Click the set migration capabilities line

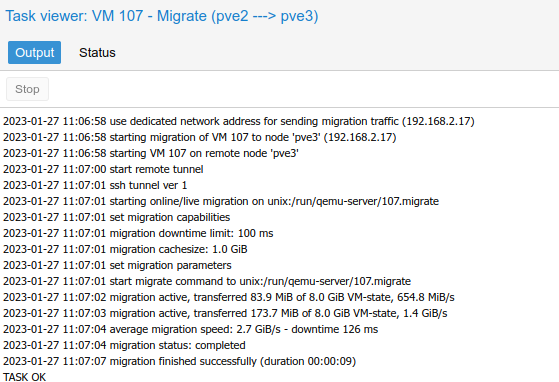pyautogui.click(x=117, y=217)
